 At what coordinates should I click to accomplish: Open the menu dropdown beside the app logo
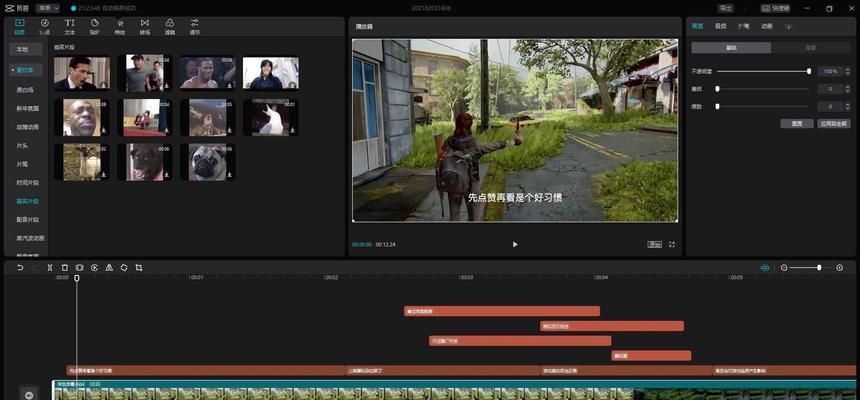click(48, 8)
